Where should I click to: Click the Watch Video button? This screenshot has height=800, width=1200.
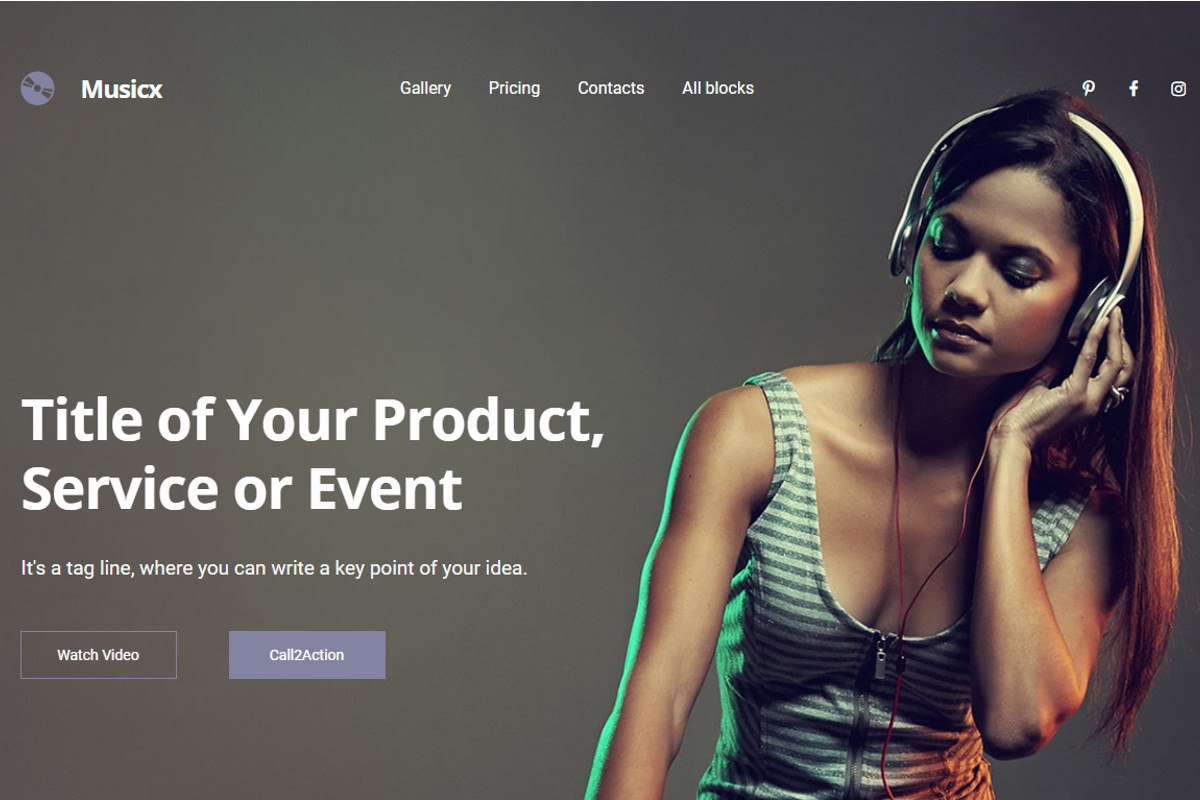click(98, 655)
